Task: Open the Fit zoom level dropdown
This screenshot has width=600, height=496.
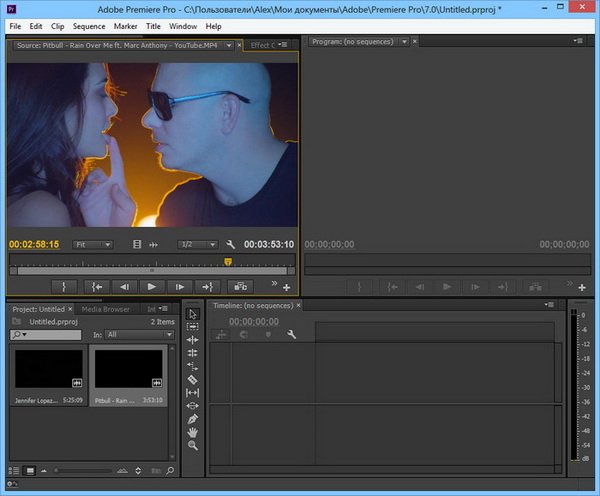Action: click(x=92, y=244)
